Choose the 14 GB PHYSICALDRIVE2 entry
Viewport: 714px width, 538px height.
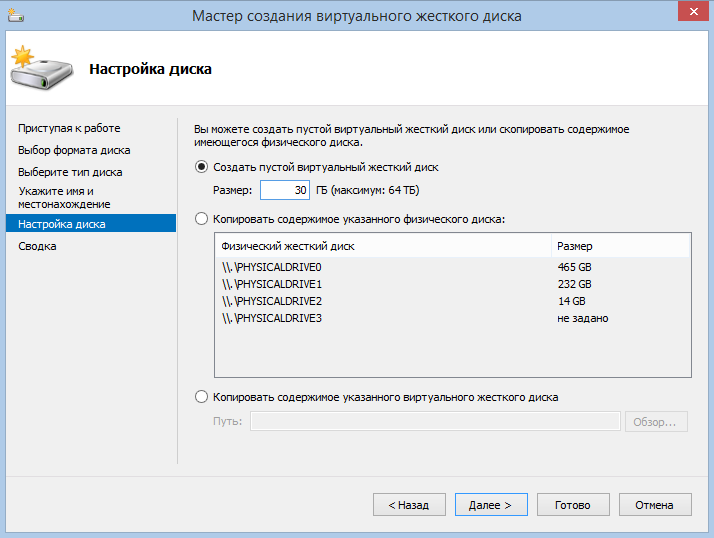coord(272,301)
